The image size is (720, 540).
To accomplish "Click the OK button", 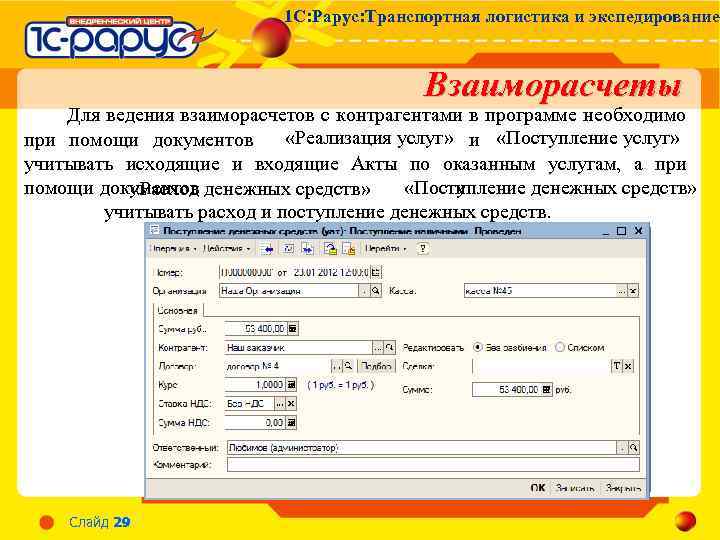I will click(x=538, y=488).
